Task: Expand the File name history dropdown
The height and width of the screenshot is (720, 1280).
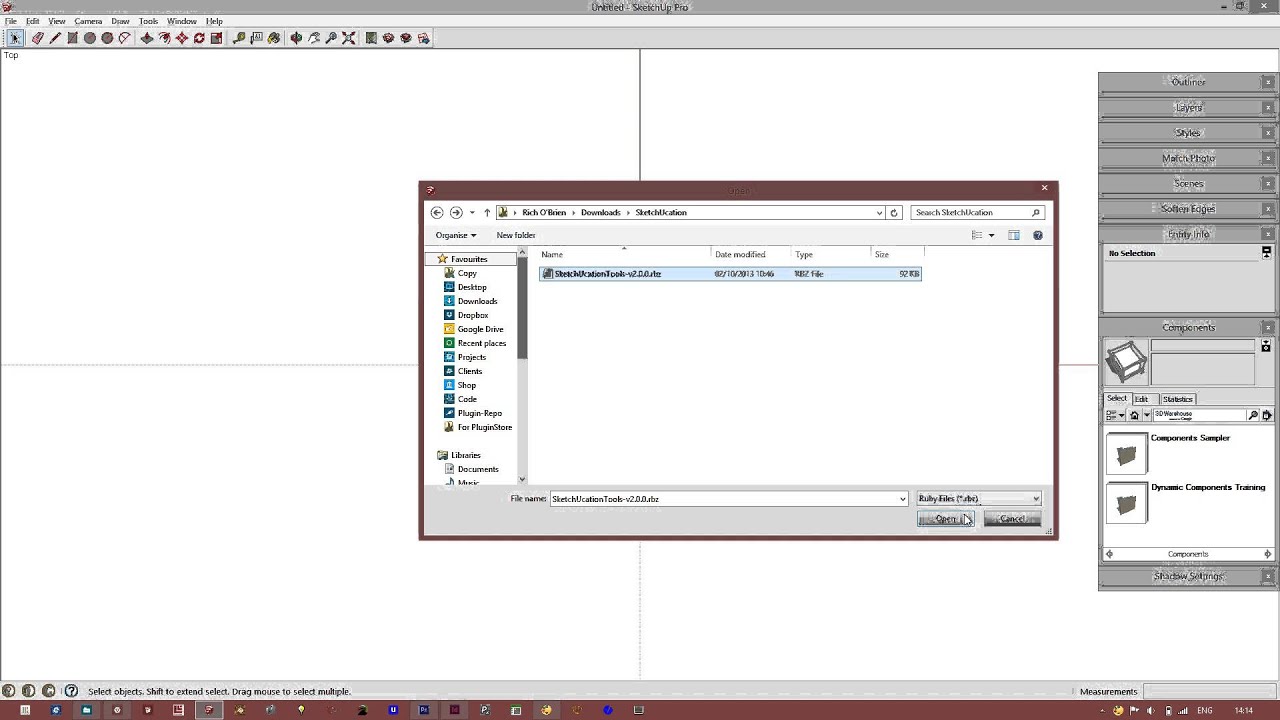Action: [902, 498]
